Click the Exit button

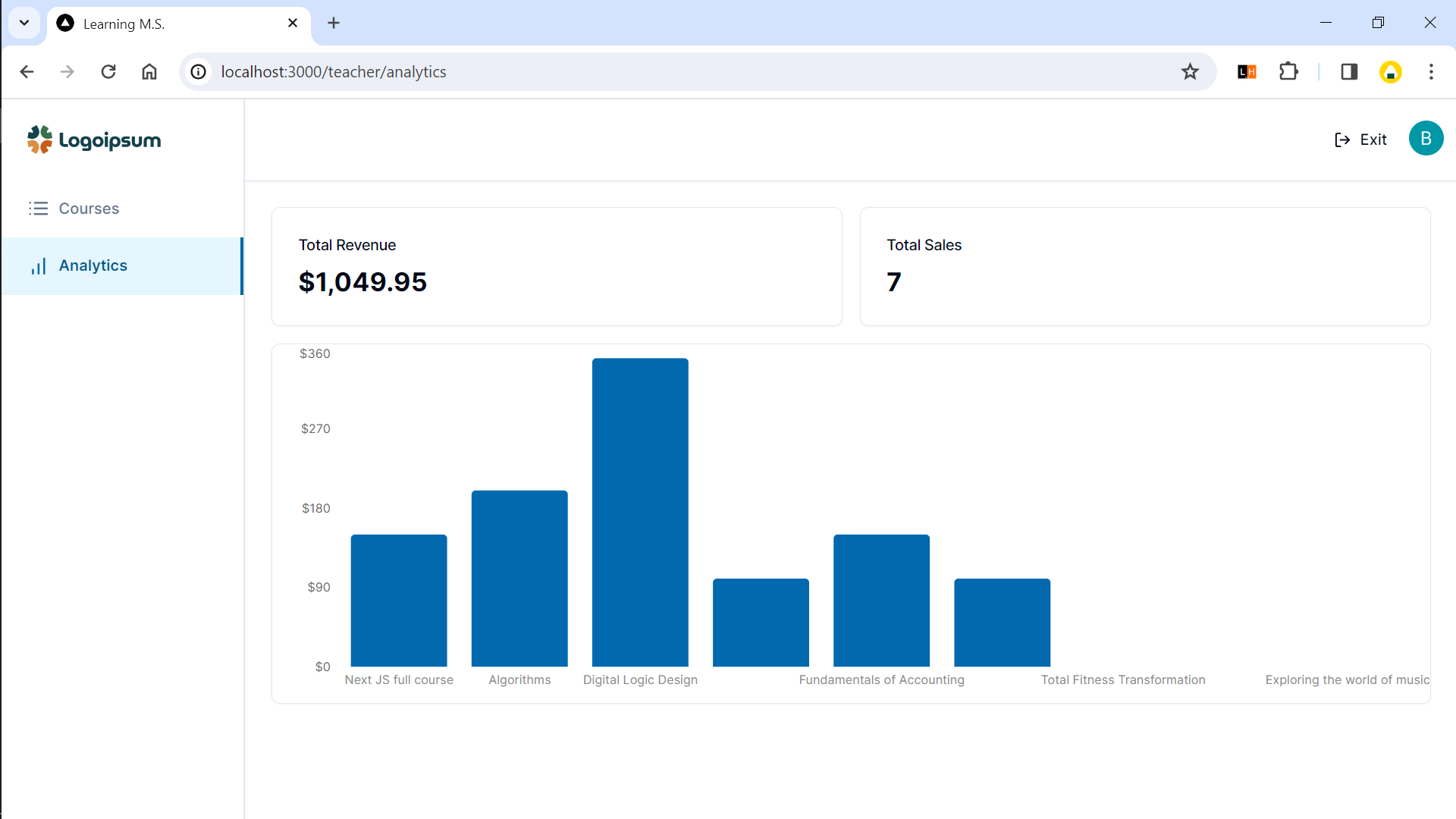[1360, 140]
